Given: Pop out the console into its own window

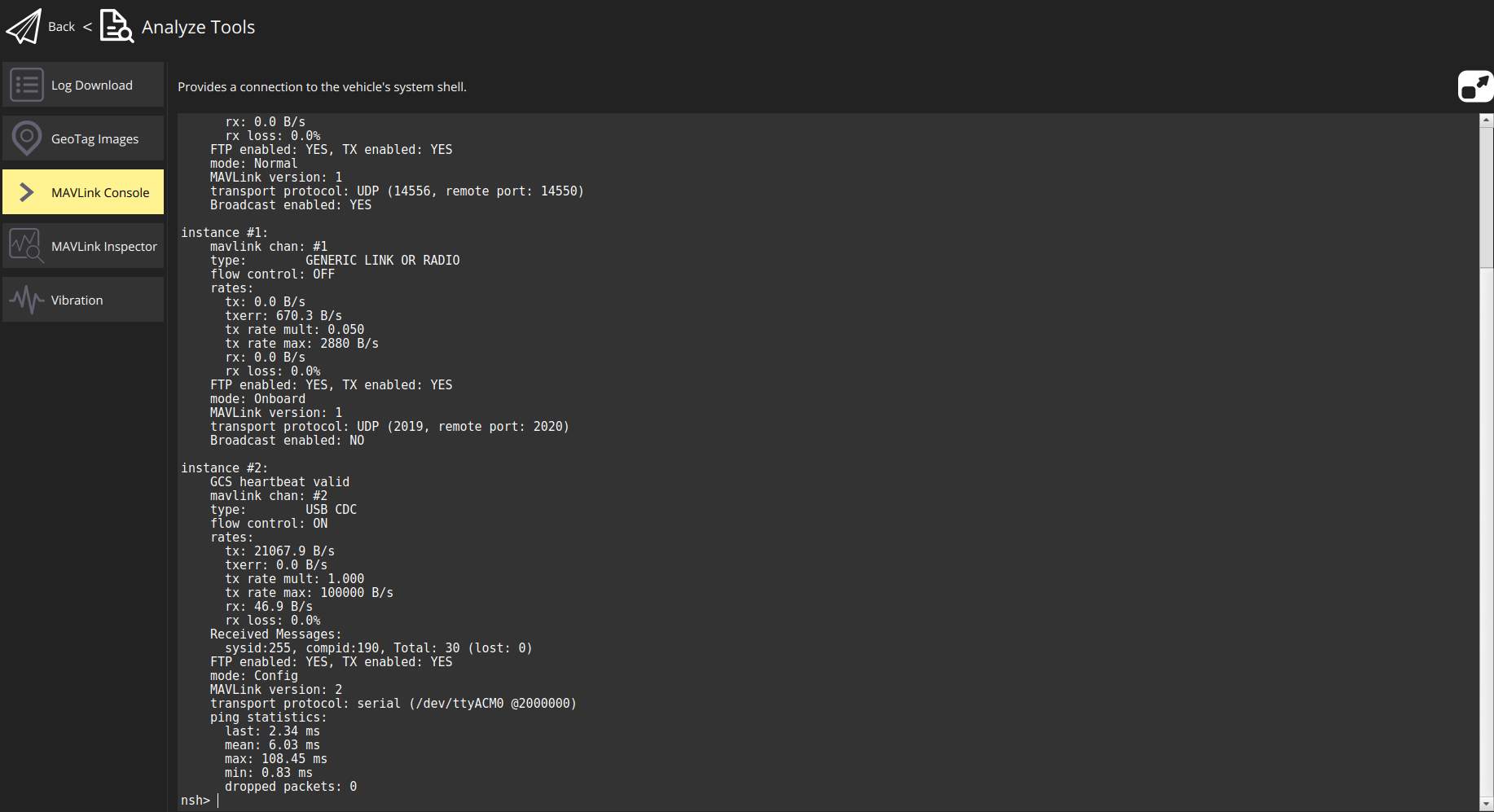Looking at the screenshot, I should [x=1474, y=86].
